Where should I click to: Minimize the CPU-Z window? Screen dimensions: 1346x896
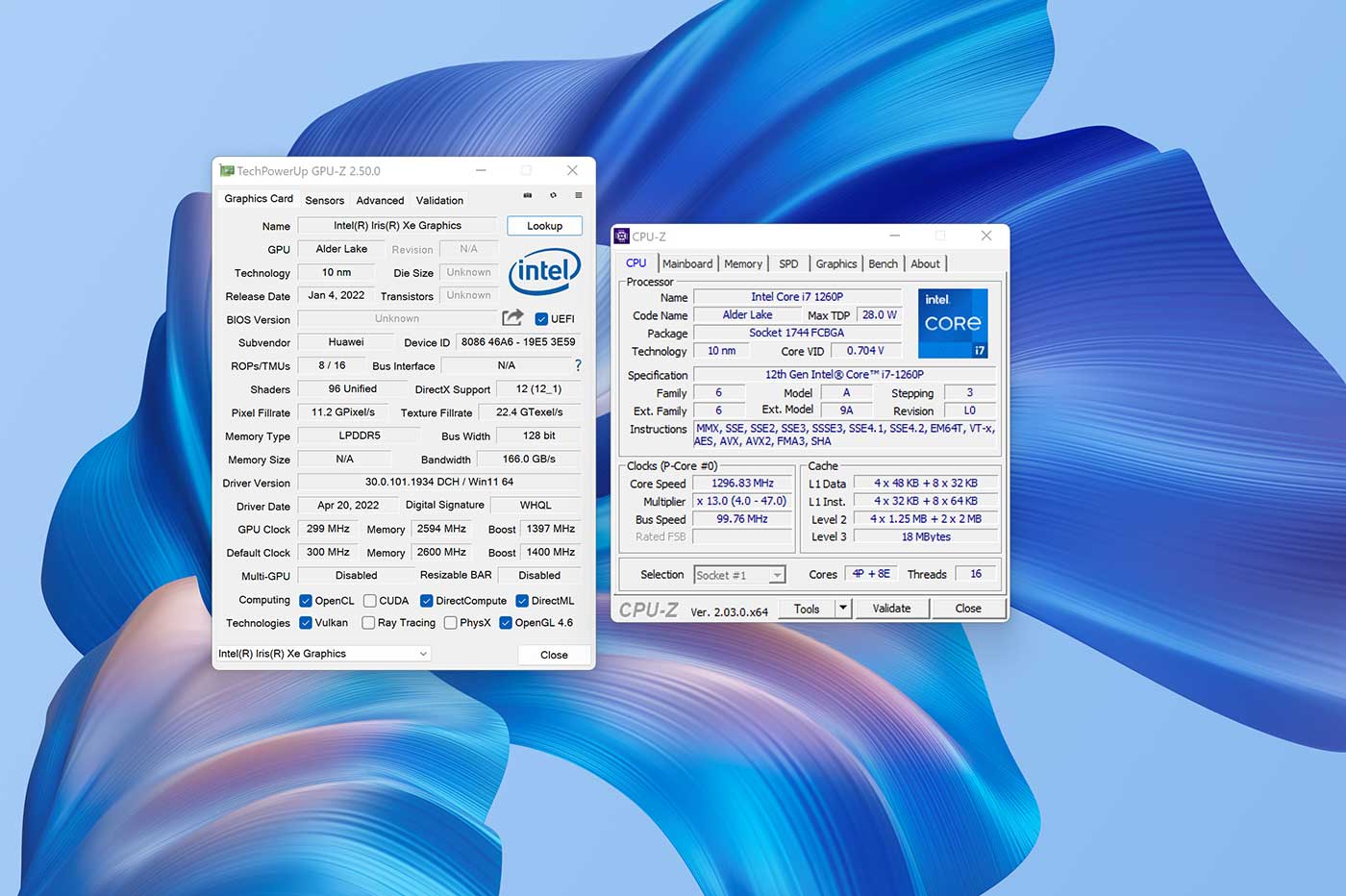click(x=894, y=236)
